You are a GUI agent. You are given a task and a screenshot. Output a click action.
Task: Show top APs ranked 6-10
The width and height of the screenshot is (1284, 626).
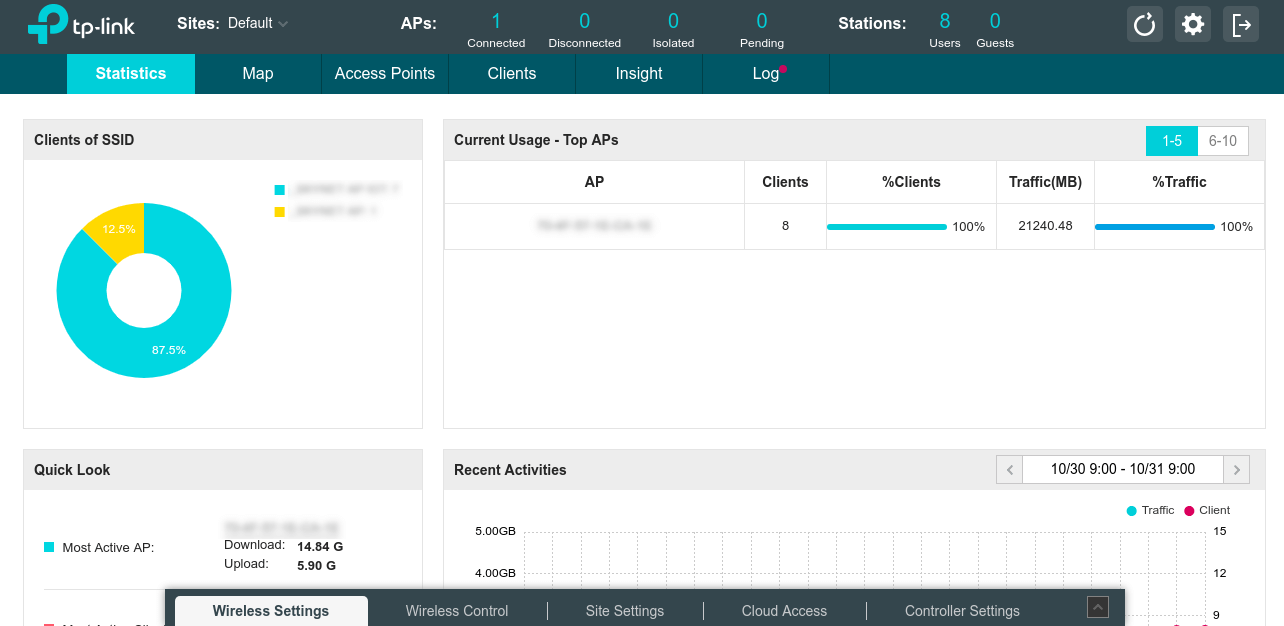[1222, 141]
